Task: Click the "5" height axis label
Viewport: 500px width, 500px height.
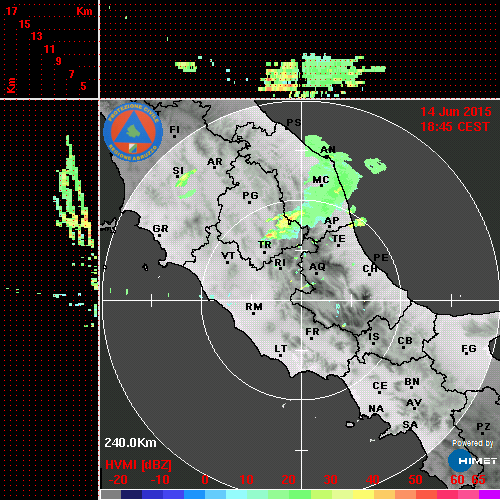Action: pos(83,86)
